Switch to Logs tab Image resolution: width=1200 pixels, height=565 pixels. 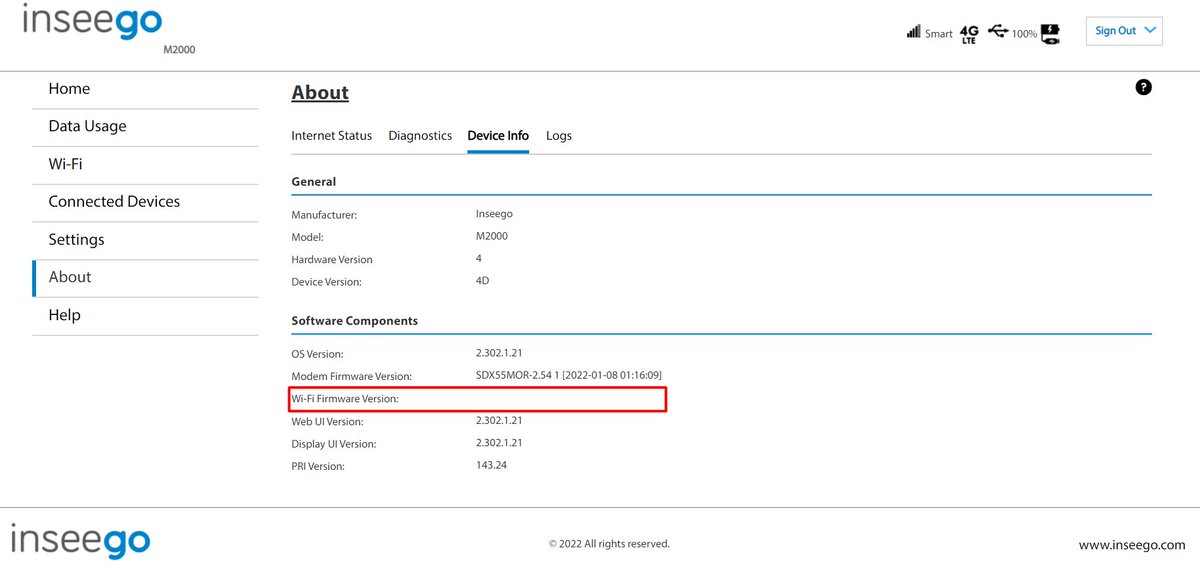[x=559, y=136]
